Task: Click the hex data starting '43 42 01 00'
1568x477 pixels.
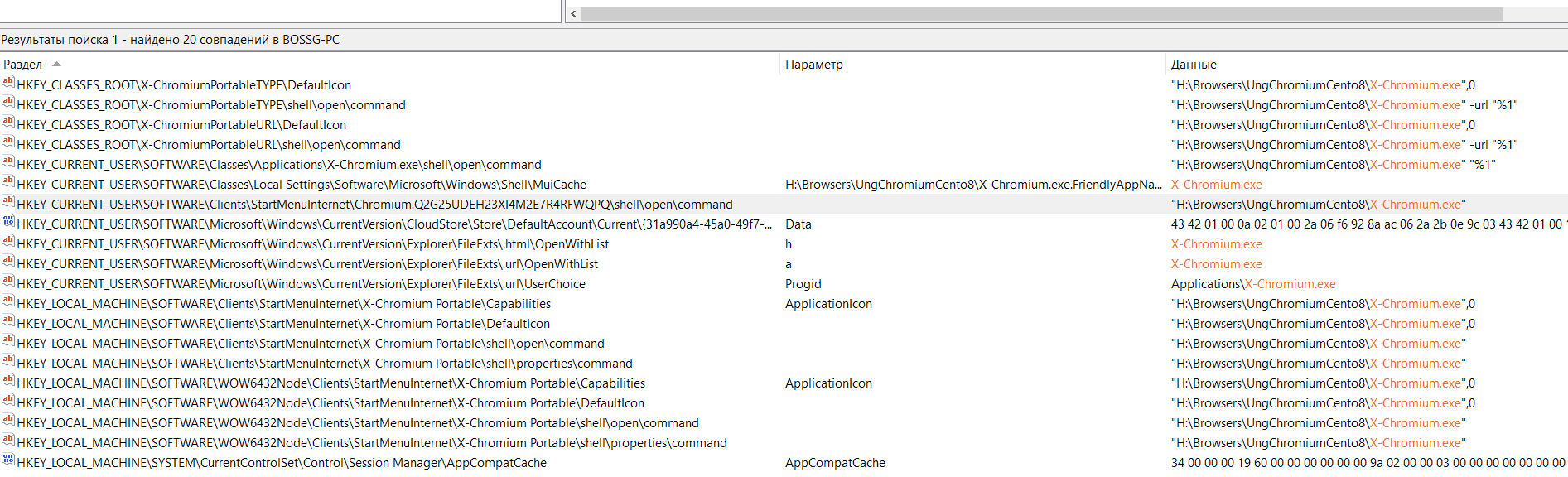Action: click(1368, 224)
